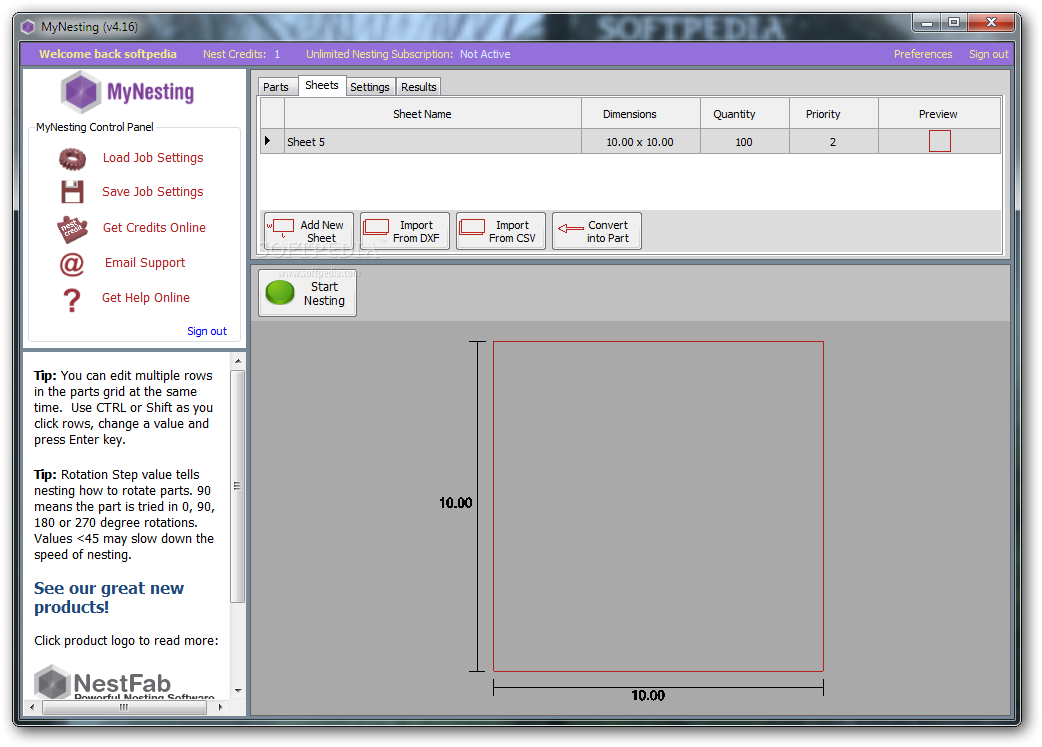Click the Email Support @ icon
This screenshot has width=1042, height=747.
(72, 265)
